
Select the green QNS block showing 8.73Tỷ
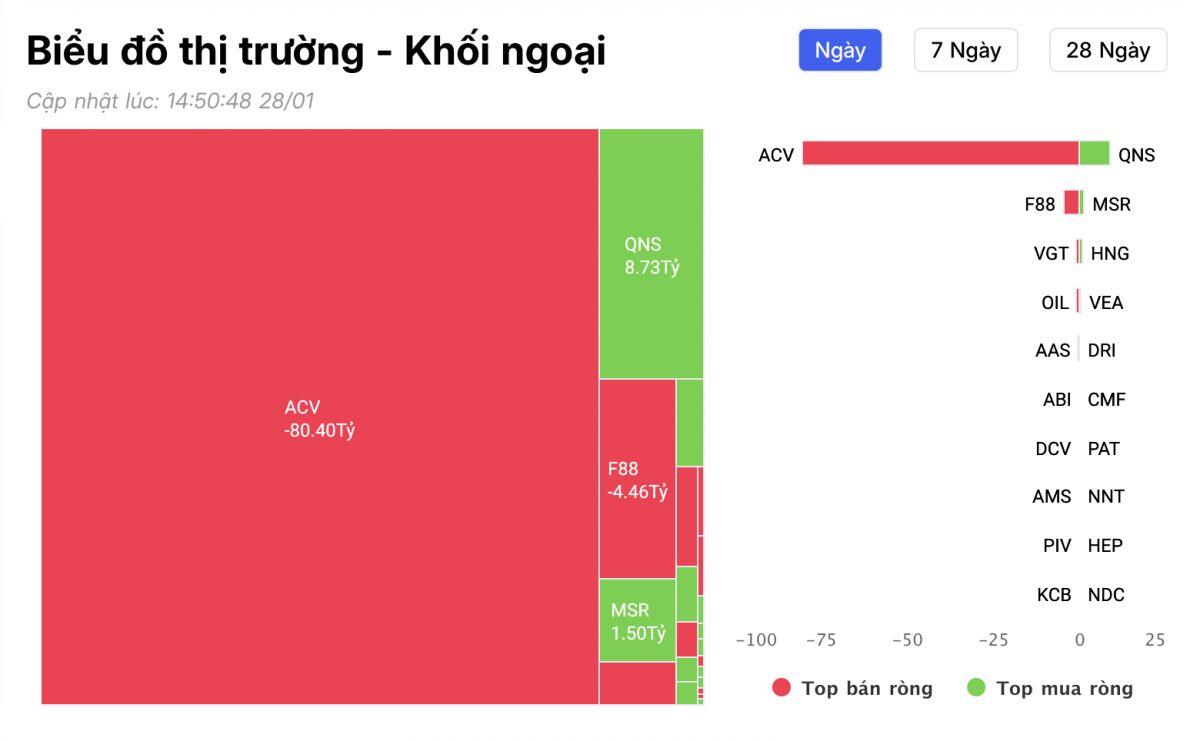[650, 250]
